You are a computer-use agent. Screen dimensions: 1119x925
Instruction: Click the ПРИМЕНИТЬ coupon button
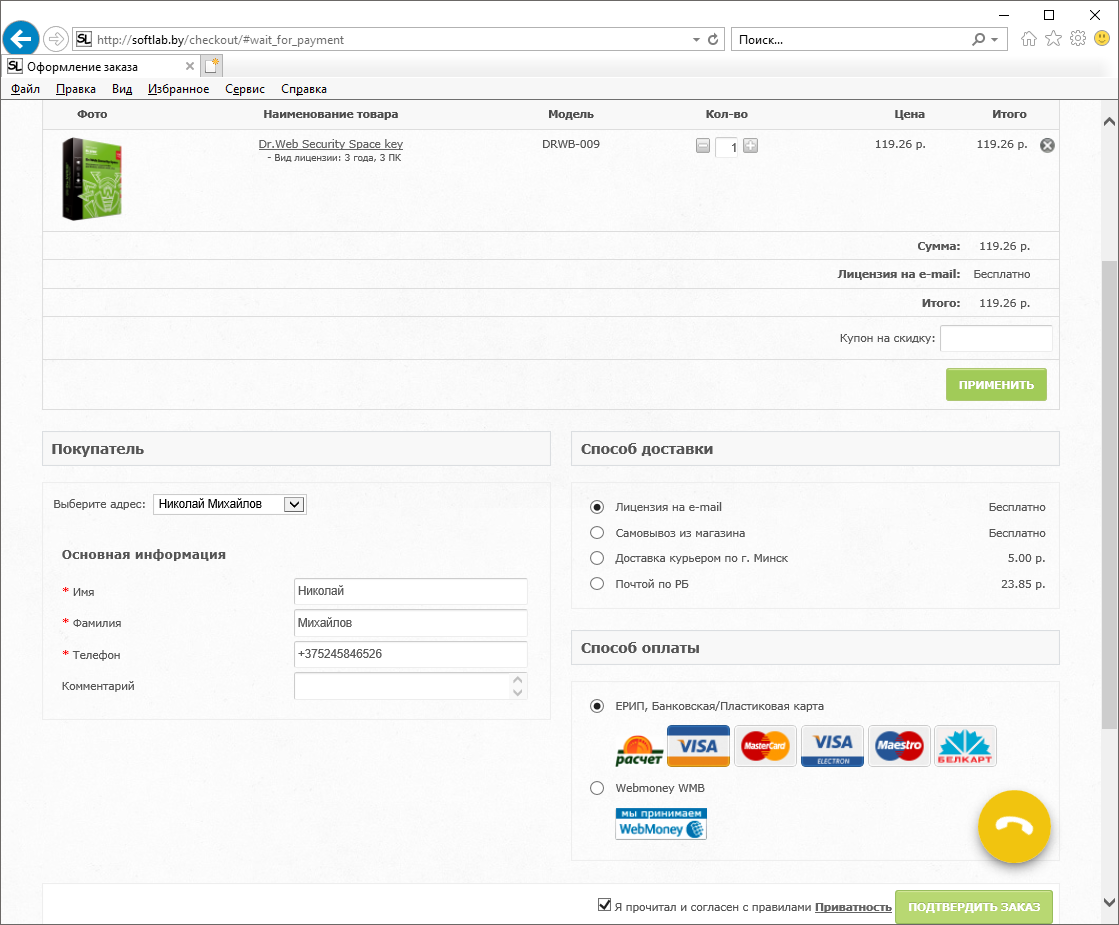click(996, 385)
